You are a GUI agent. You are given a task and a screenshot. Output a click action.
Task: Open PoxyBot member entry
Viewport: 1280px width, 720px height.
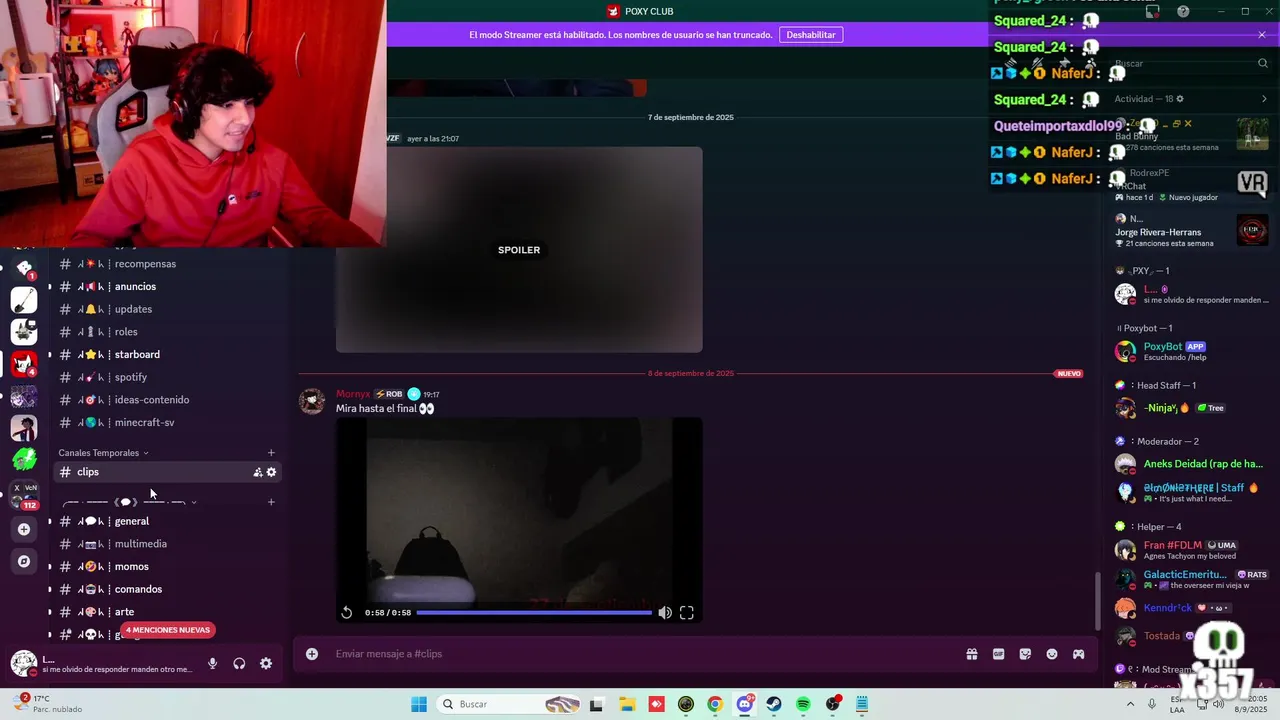point(1192,351)
